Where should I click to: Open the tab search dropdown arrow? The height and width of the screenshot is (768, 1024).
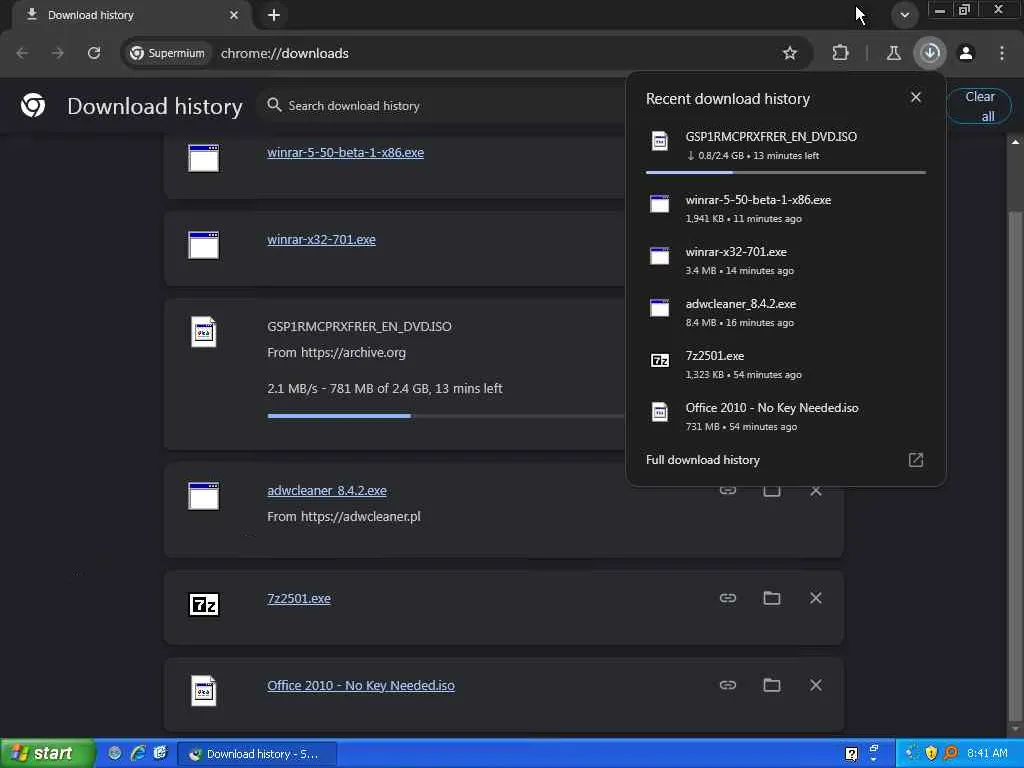904,15
